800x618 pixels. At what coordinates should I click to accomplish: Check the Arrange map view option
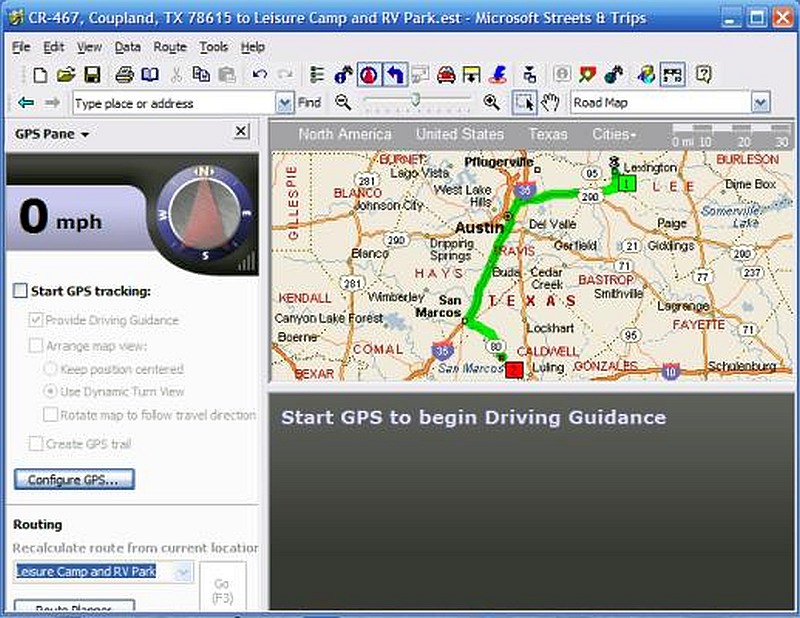(x=36, y=345)
